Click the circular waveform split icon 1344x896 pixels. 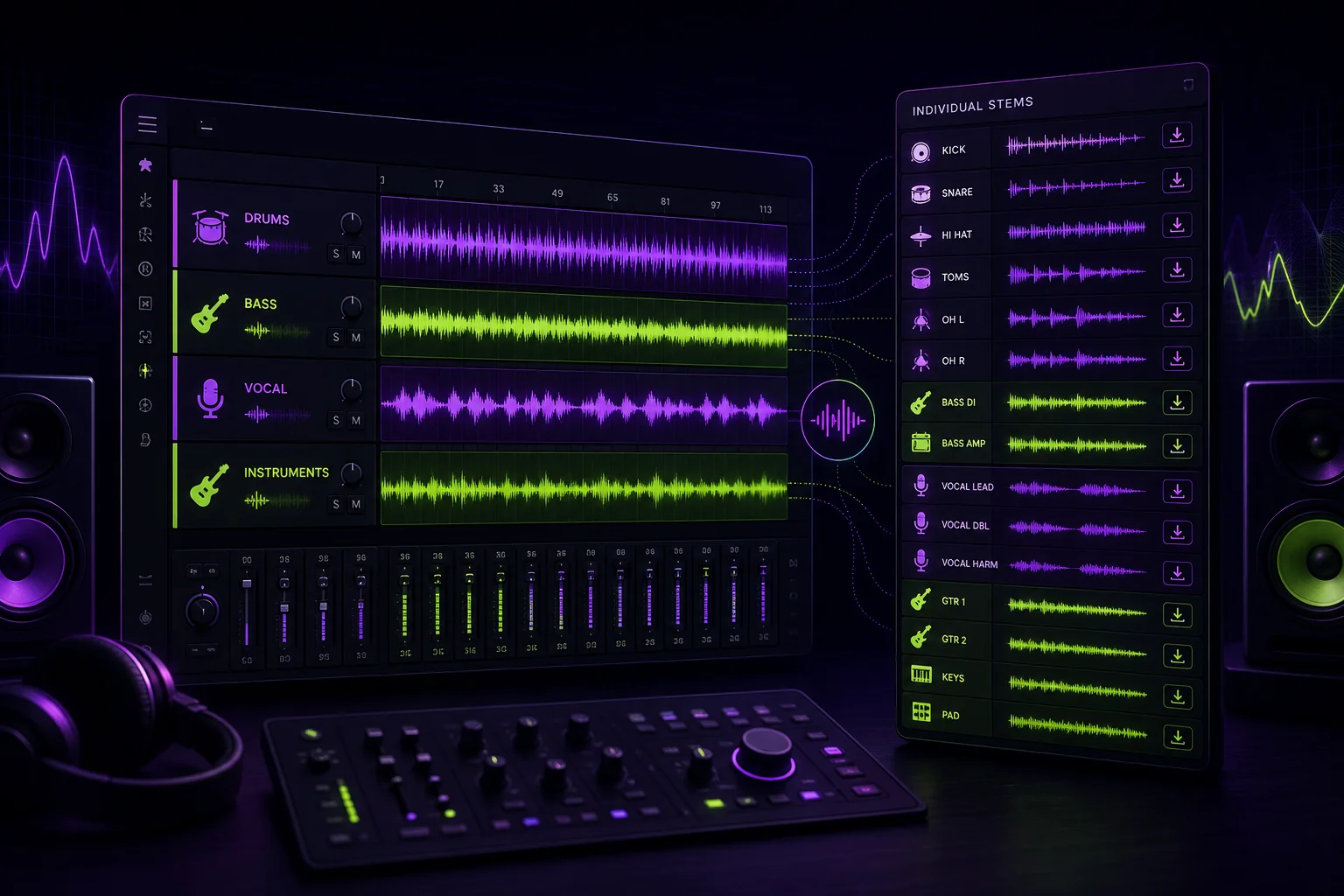838,420
